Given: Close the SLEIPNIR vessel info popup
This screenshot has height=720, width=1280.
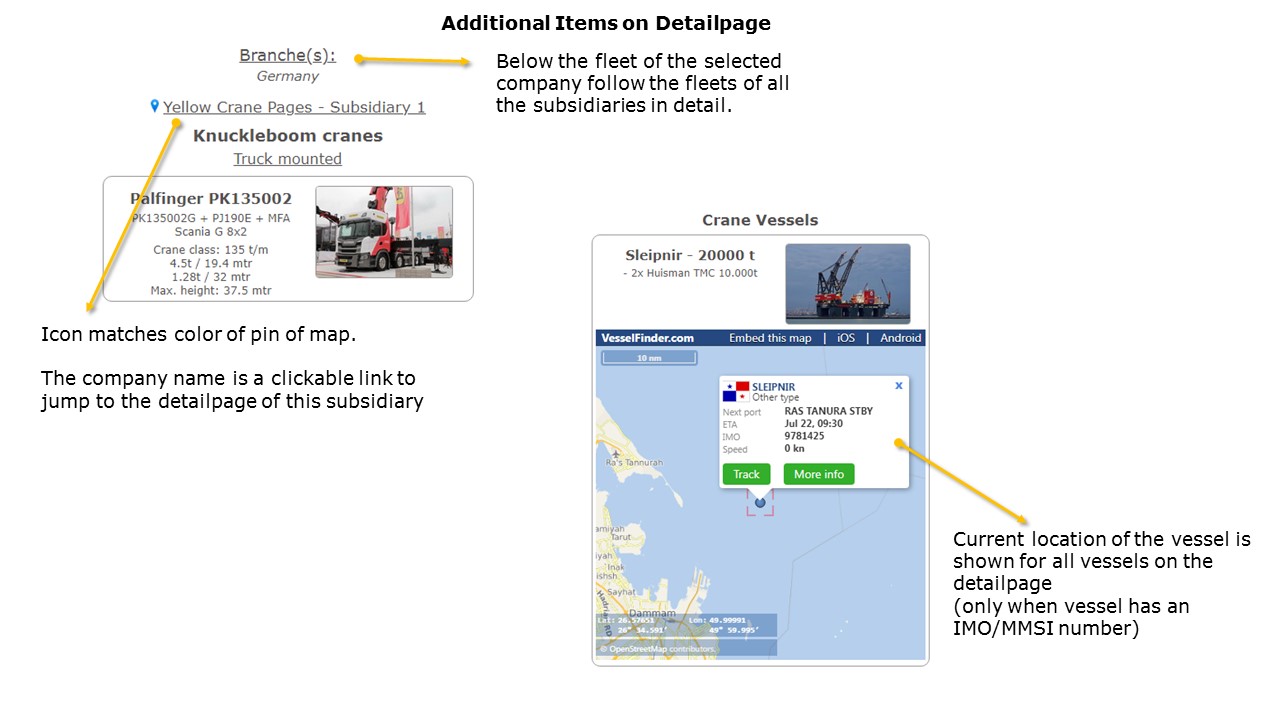Looking at the screenshot, I should [x=898, y=386].
